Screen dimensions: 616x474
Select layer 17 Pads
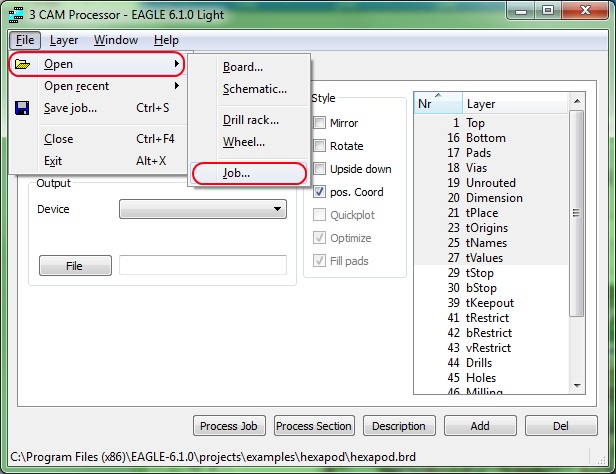pyautogui.click(x=491, y=152)
